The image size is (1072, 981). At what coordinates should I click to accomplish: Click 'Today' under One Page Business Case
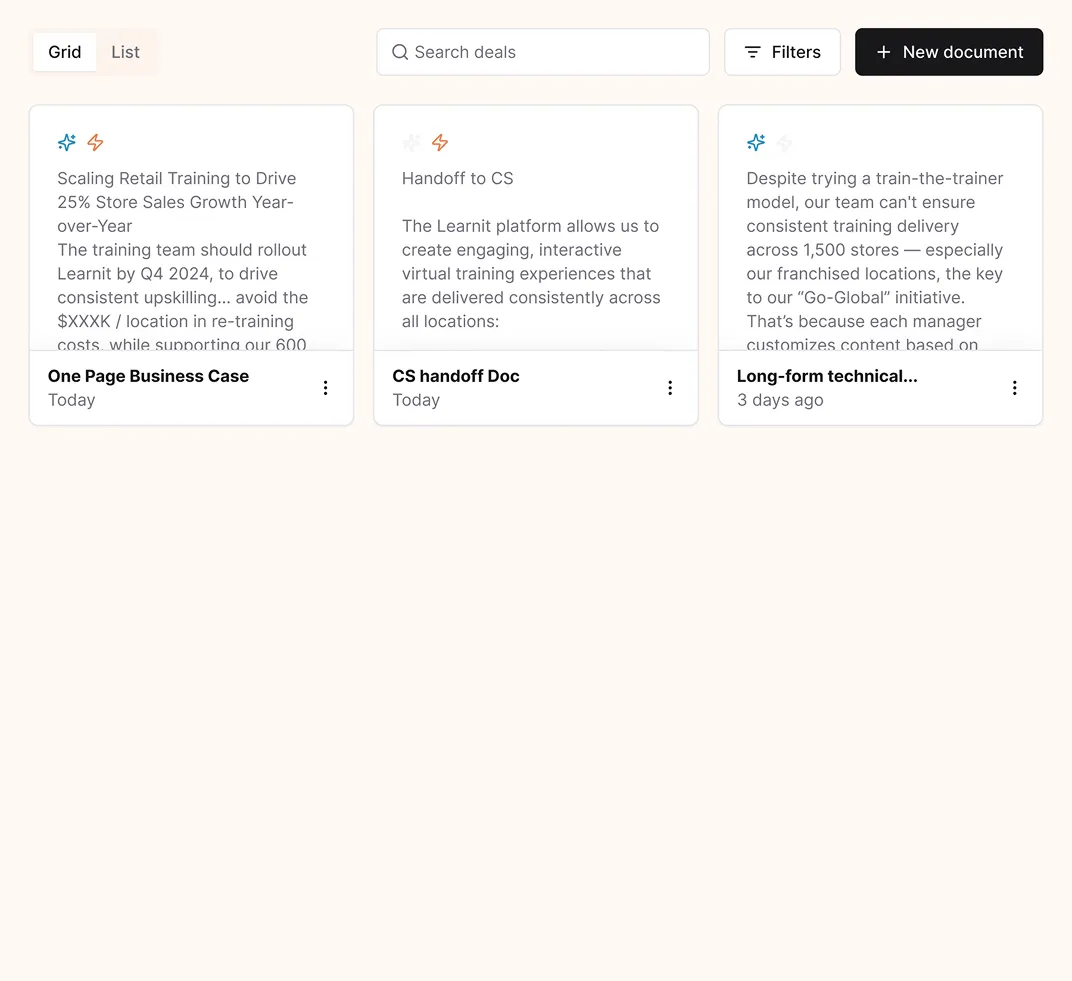coord(72,400)
